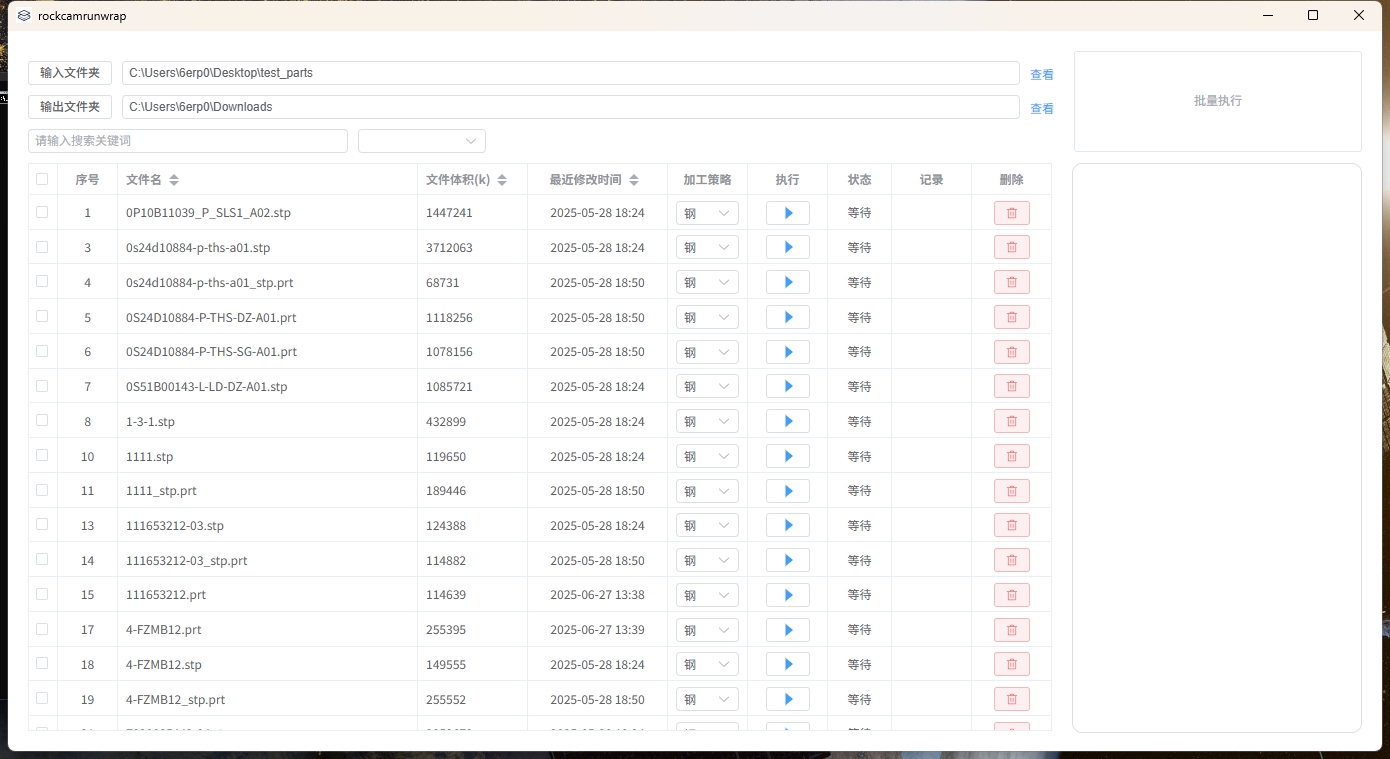The width and height of the screenshot is (1390, 759).
Task: Sort by last modified time column
Action: point(633,180)
